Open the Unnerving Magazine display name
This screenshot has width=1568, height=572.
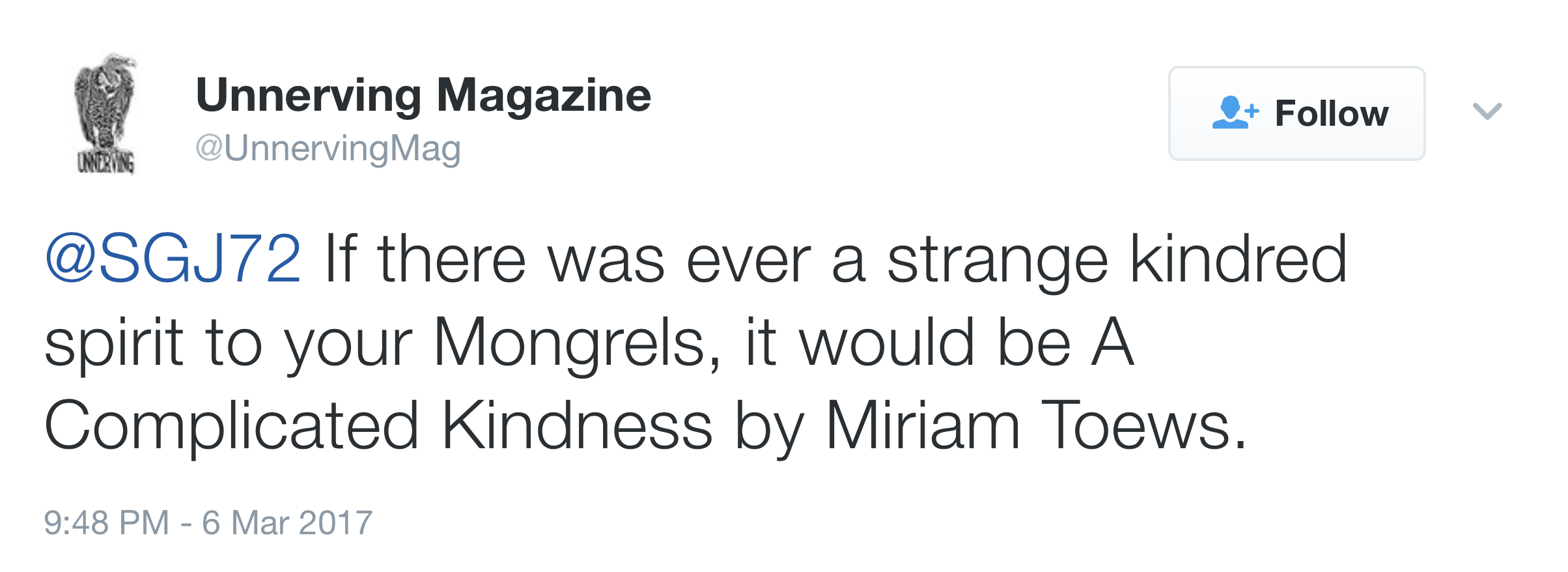pos(423,95)
